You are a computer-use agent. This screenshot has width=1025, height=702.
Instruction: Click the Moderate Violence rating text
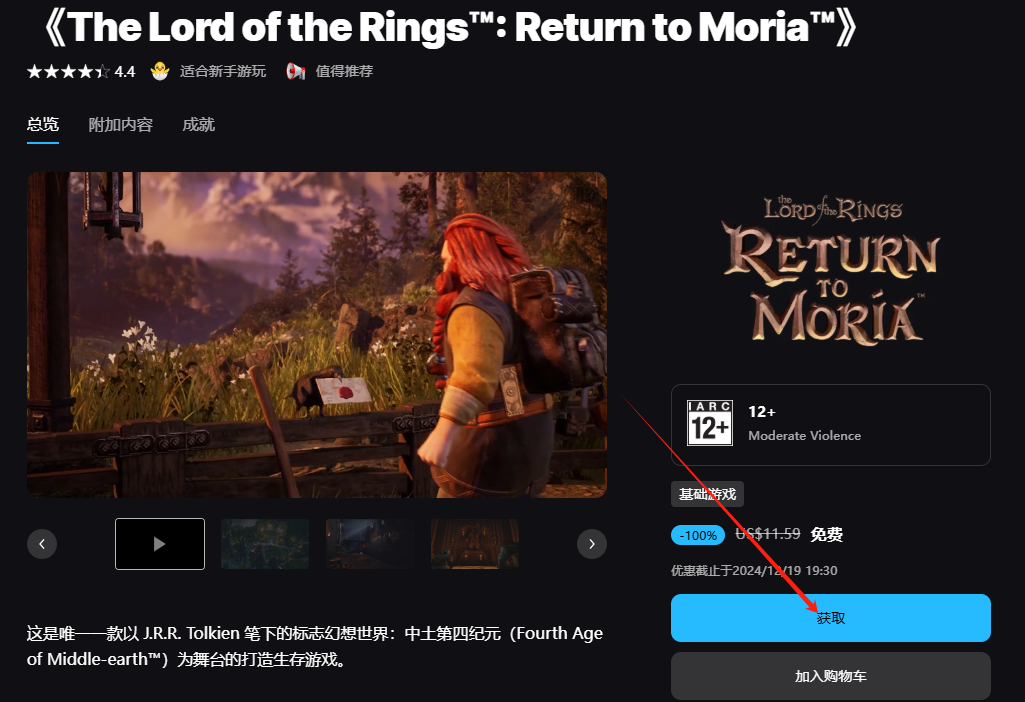tap(805, 436)
